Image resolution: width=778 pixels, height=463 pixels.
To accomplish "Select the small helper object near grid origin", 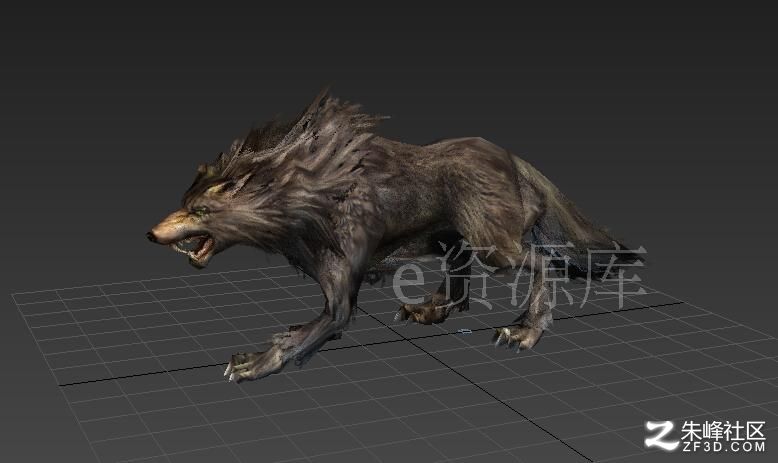I will 464,331.
